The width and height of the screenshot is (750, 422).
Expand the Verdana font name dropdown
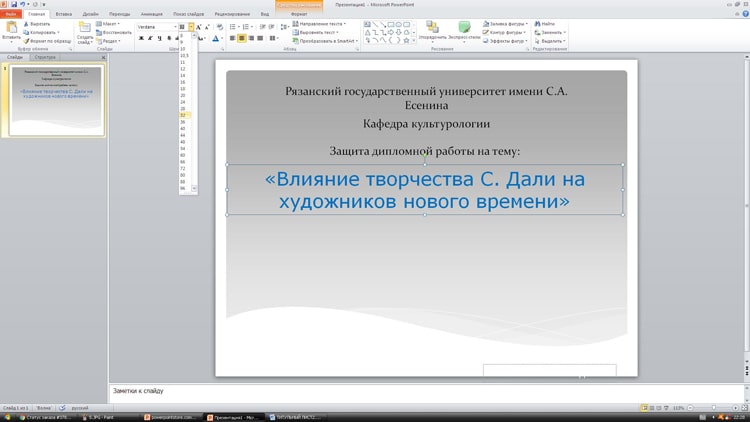click(174, 27)
